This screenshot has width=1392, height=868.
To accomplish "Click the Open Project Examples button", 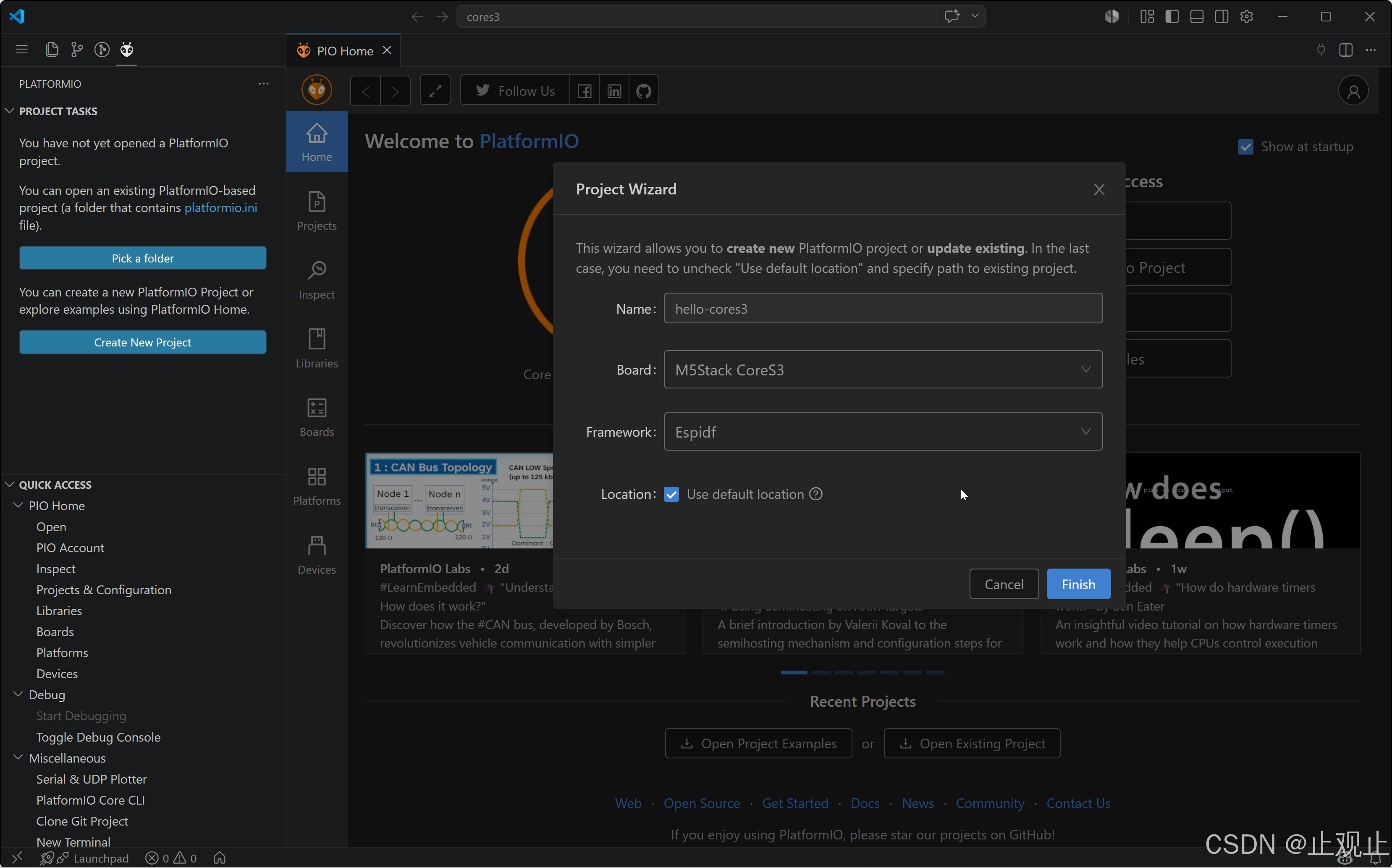I will (758, 743).
